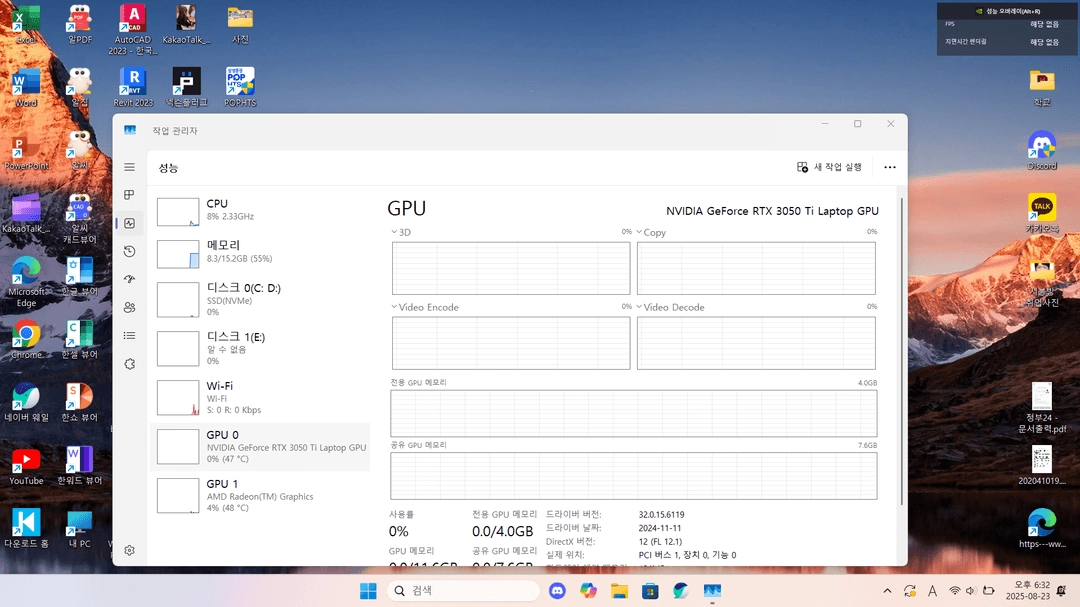Expand the navigation hamburger menu
The width and height of the screenshot is (1080, 607).
coord(129,167)
